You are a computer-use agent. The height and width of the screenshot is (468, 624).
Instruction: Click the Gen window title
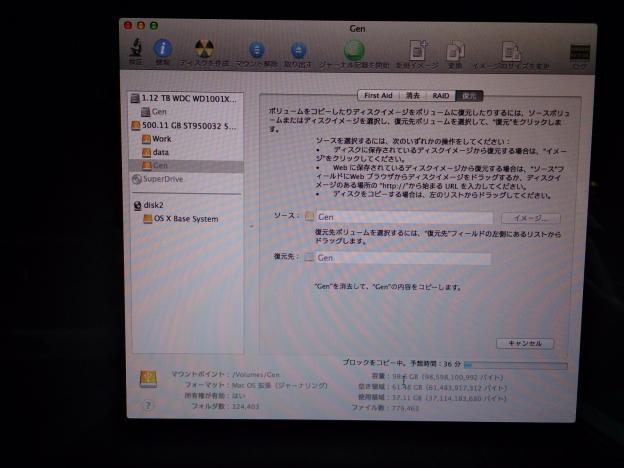point(357,29)
